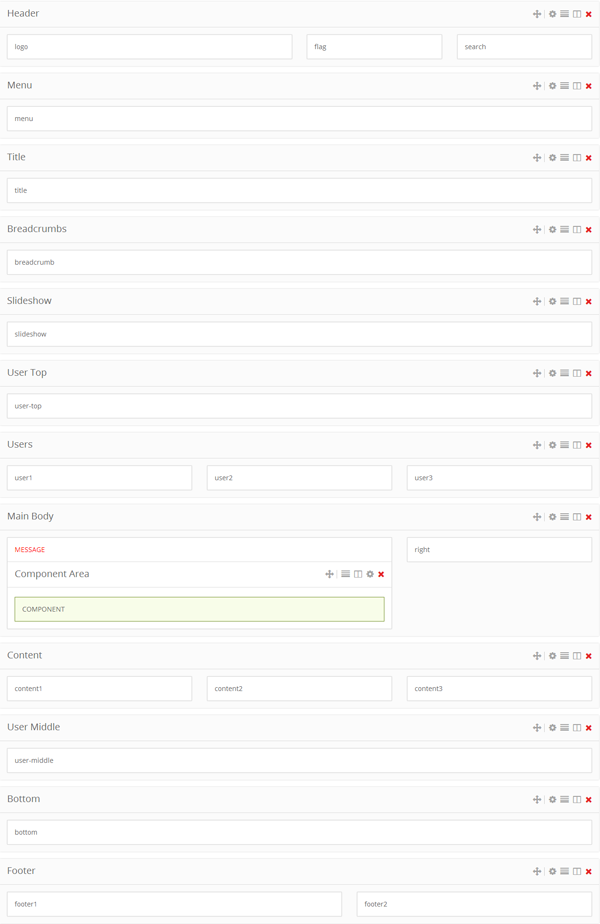
Task: Click the columns icon on Users row
Action: point(577,445)
